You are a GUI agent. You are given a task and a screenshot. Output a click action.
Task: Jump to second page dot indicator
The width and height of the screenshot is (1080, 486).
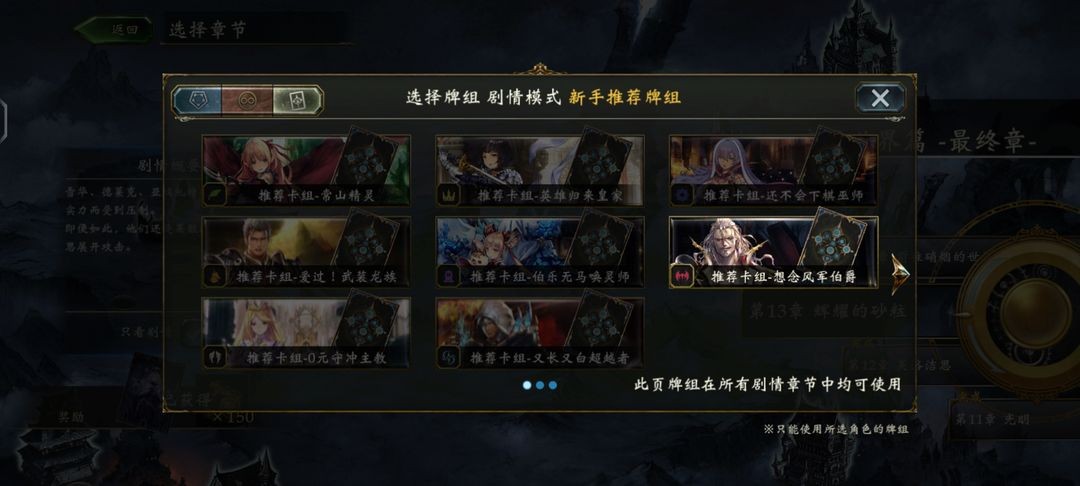[x=540, y=385]
